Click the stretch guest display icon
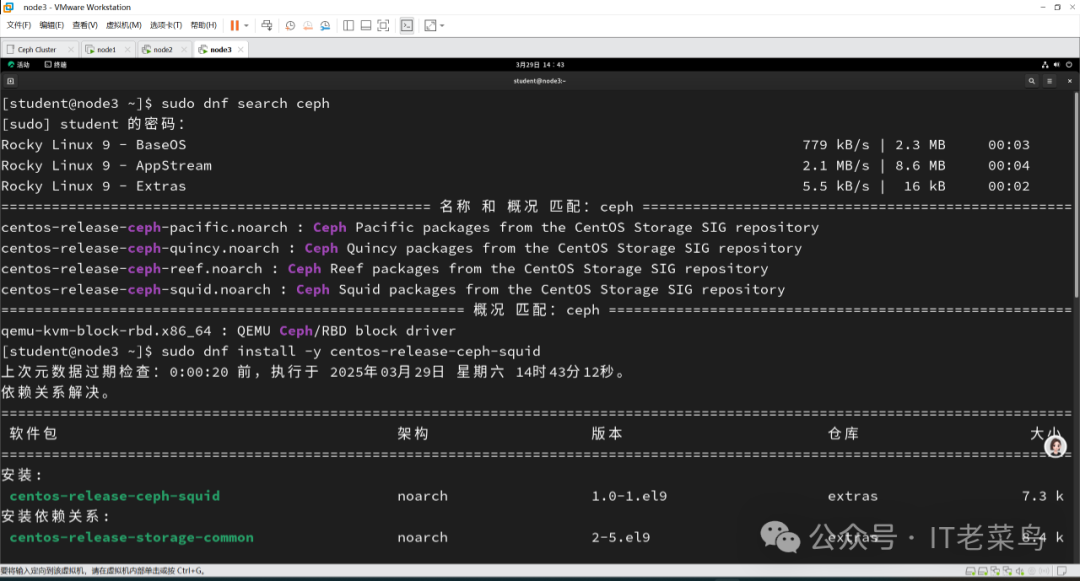This screenshot has height=581, width=1080. click(430, 25)
